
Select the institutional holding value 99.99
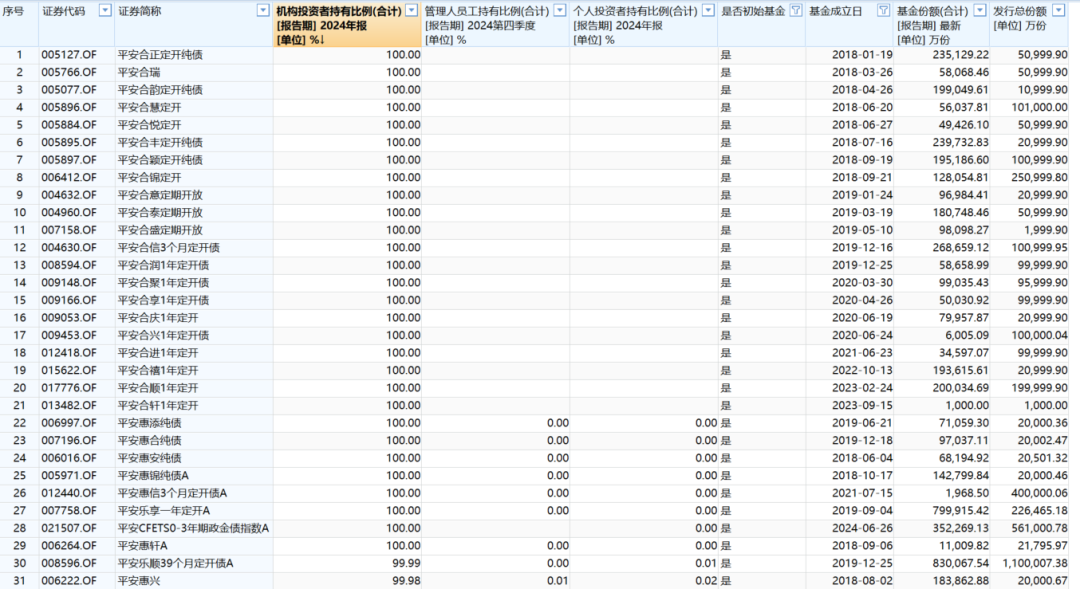[x=406, y=564]
